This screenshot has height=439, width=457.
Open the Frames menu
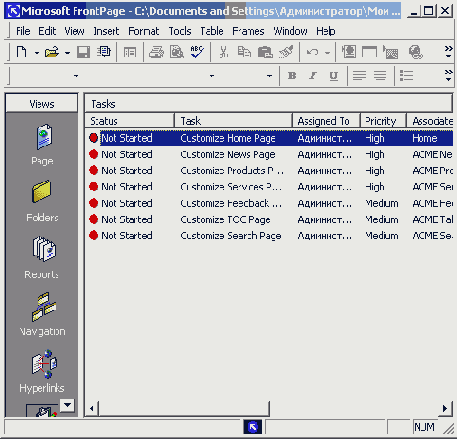[248, 31]
